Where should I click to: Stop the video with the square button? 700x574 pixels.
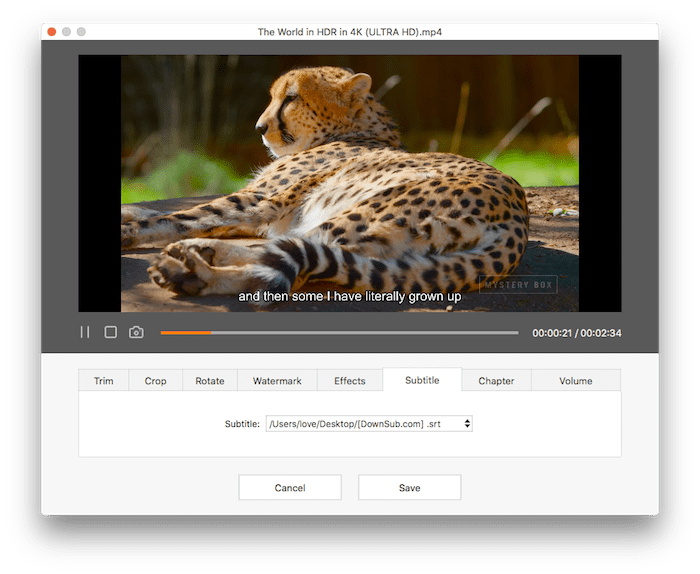click(x=110, y=332)
